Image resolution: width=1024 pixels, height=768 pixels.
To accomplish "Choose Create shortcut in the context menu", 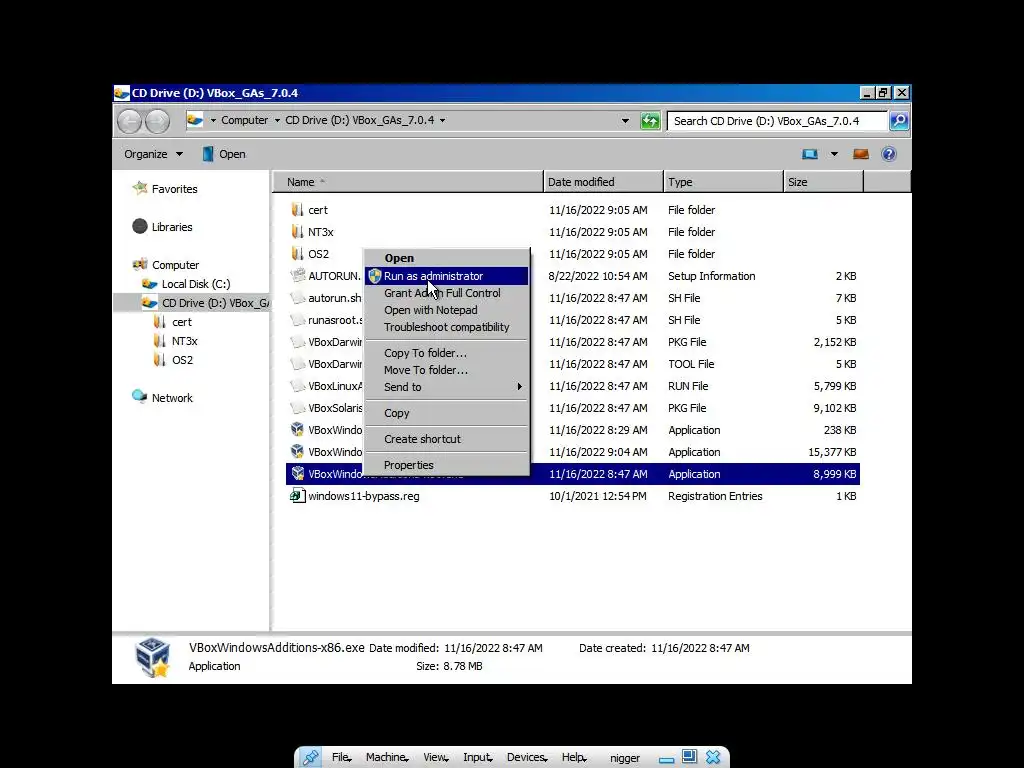I will coord(447,439).
